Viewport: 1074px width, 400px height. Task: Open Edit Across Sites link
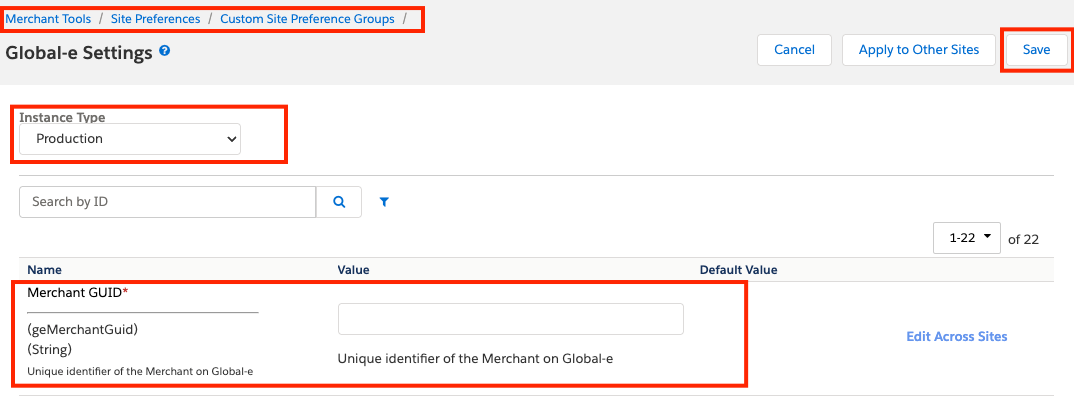[x=956, y=336]
